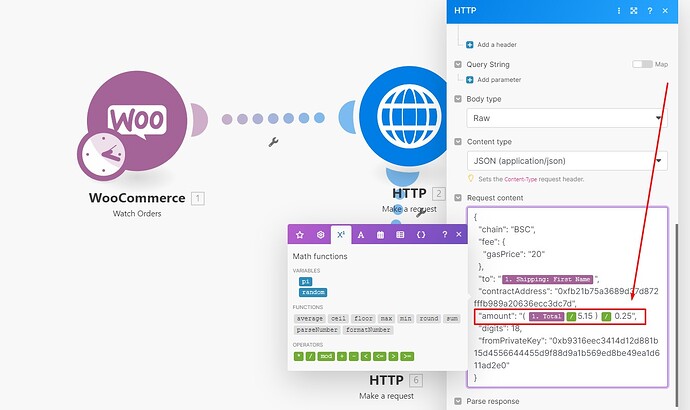Insert the multiply * operator
690x410 pixels.
(299, 356)
